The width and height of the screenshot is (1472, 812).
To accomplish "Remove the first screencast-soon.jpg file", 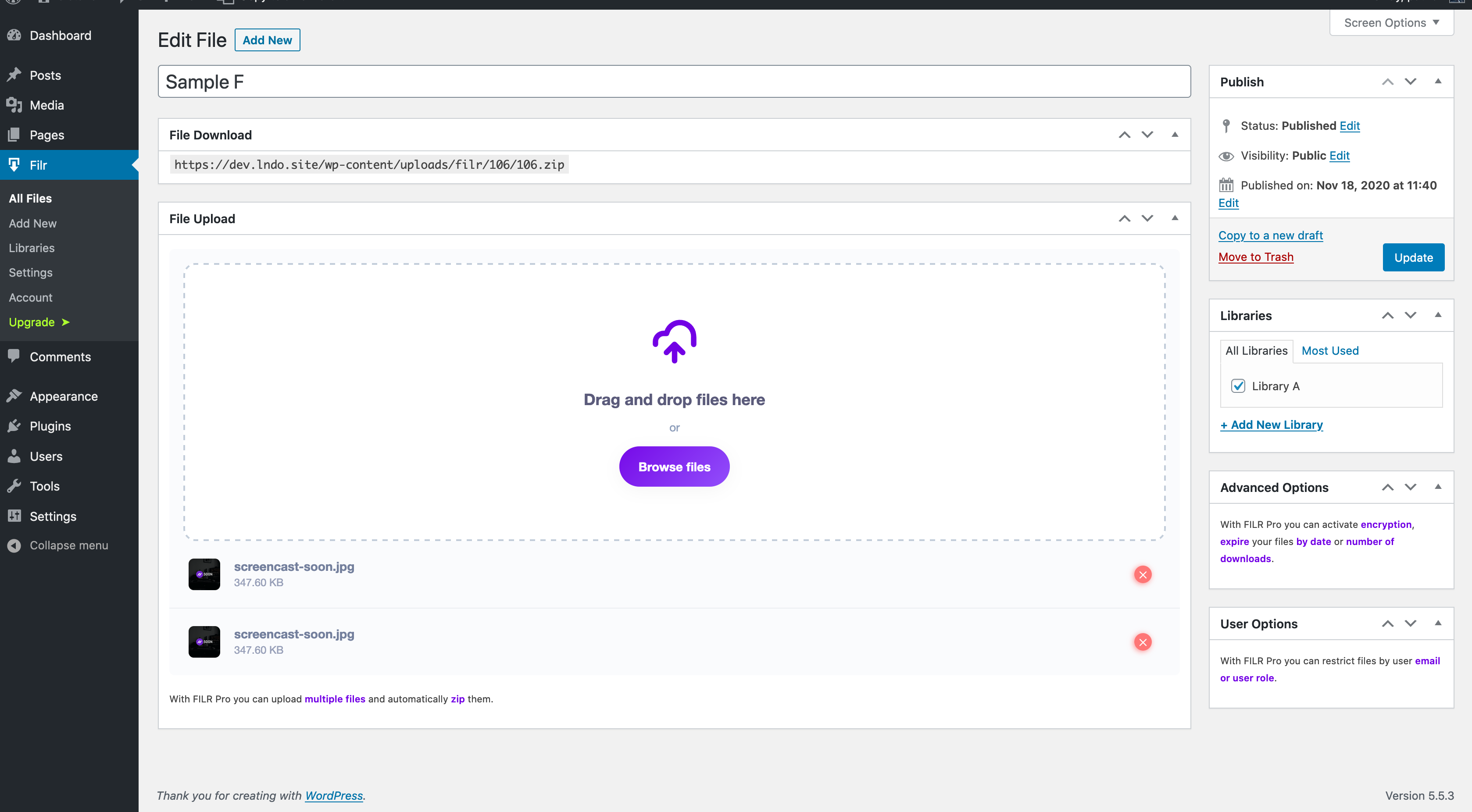I will tap(1143, 574).
